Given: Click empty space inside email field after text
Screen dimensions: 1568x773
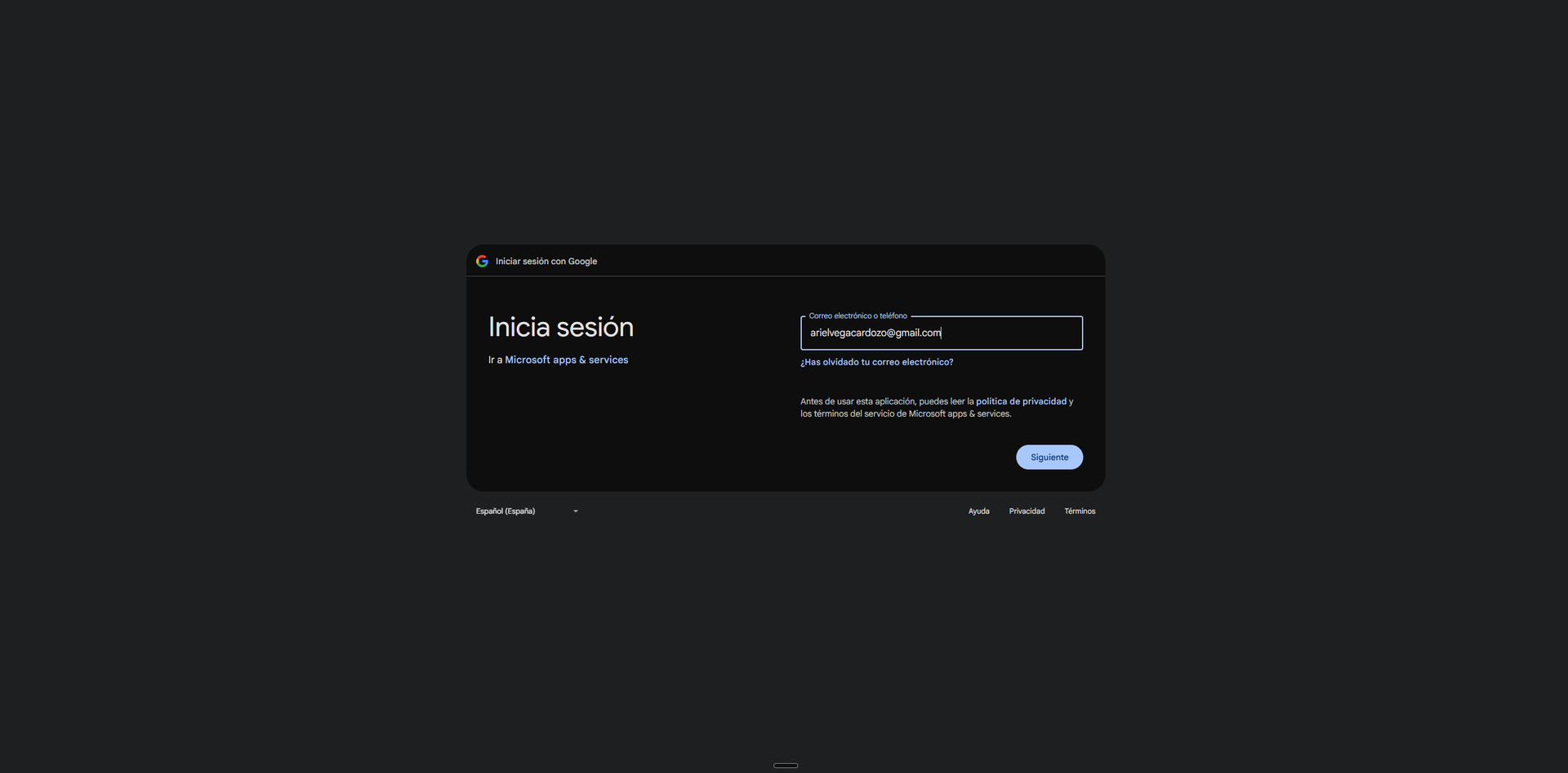Looking at the screenshot, I should pyautogui.click(x=1013, y=333).
